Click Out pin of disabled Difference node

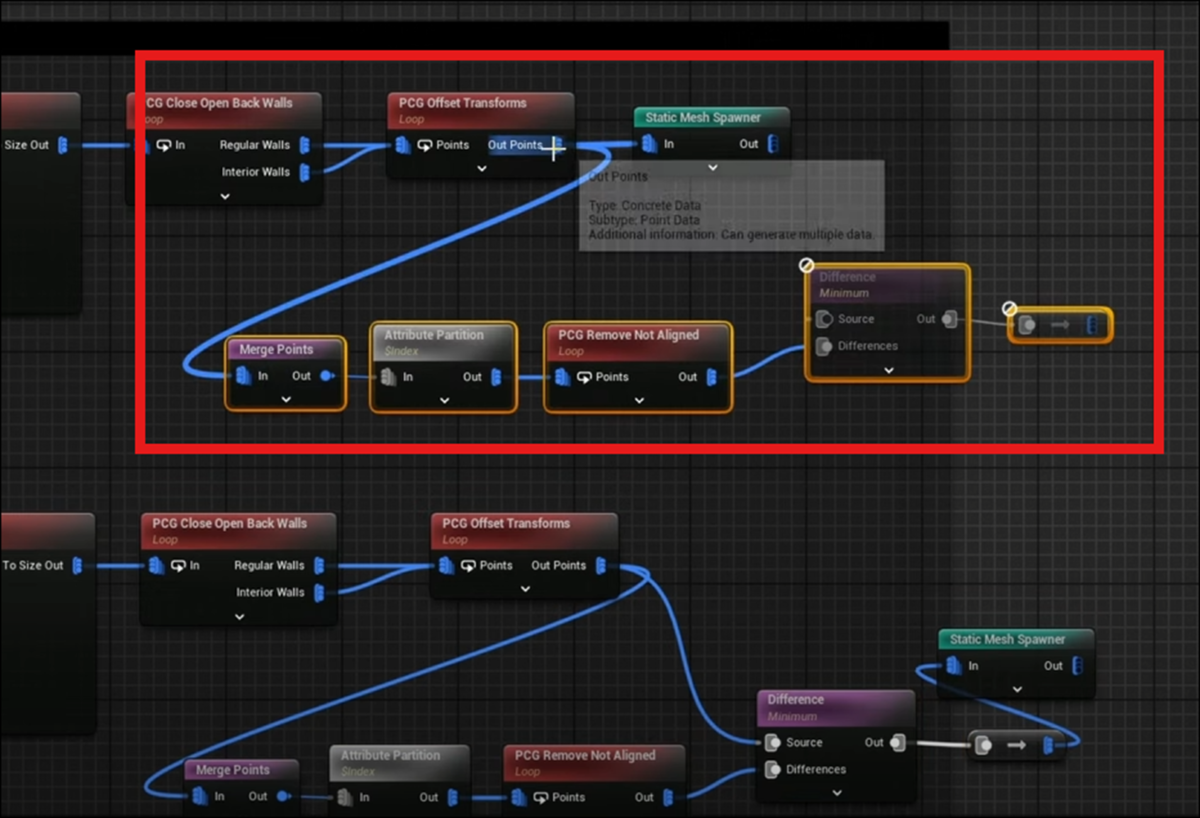pos(949,319)
